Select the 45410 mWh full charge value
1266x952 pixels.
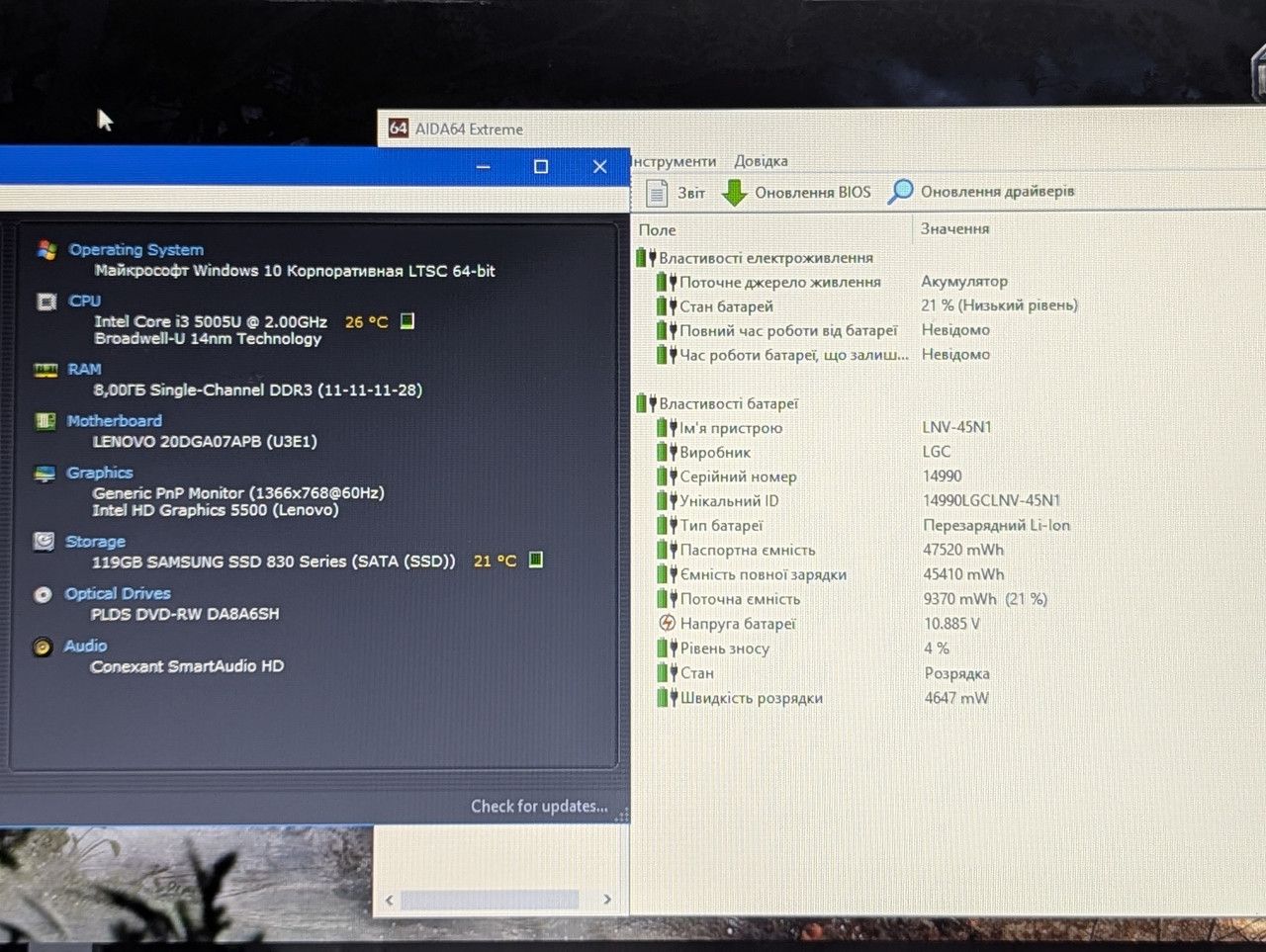point(963,574)
